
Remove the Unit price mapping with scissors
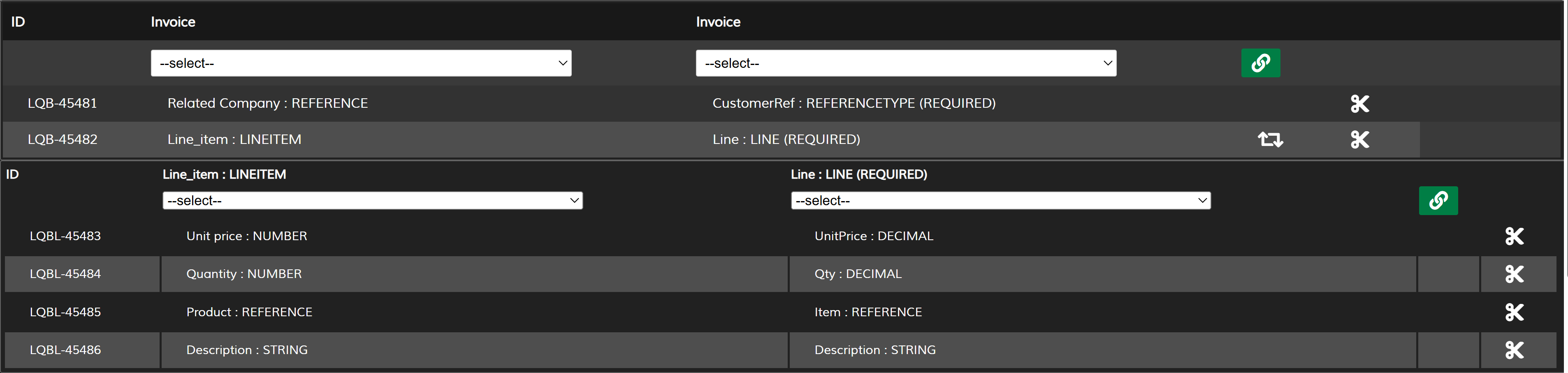[x=1514, y=237]
